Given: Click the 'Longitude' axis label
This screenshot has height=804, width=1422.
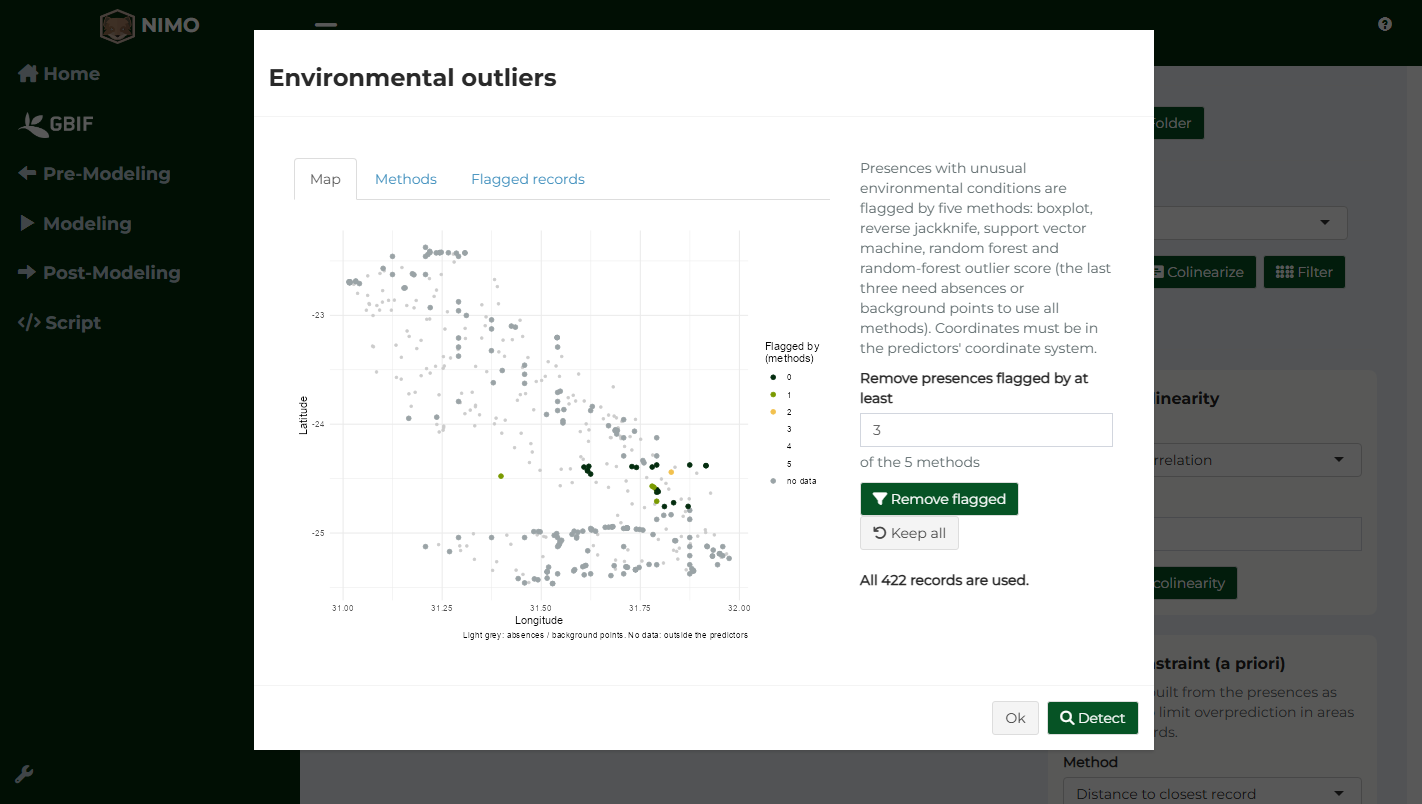Looking at the screenshot, I should (539, 620).
